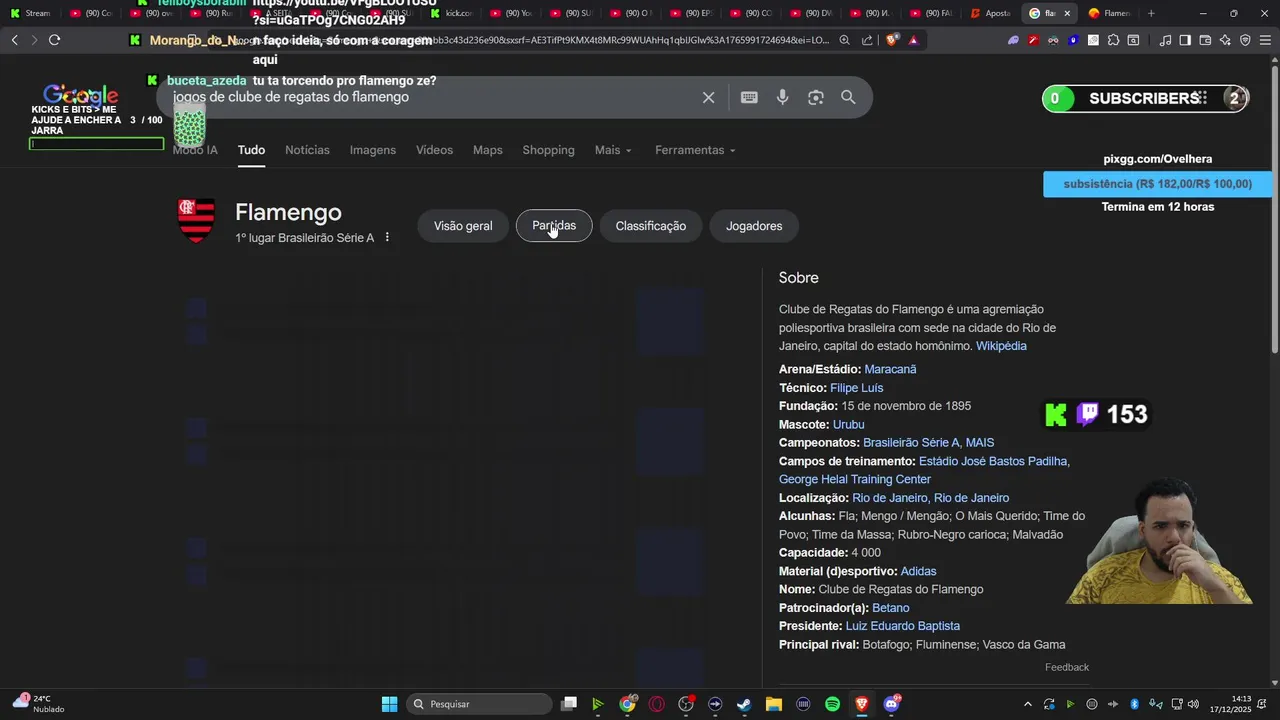Switch to the Tudo results tab
1280x720 pixels.
(x=251, y=150)
